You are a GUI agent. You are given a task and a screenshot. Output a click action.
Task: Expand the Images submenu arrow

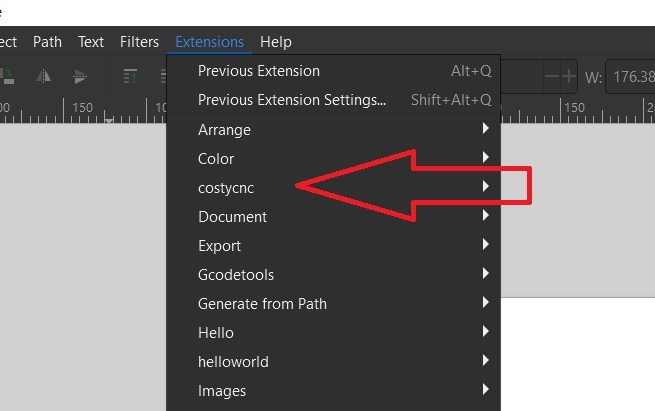485,391
